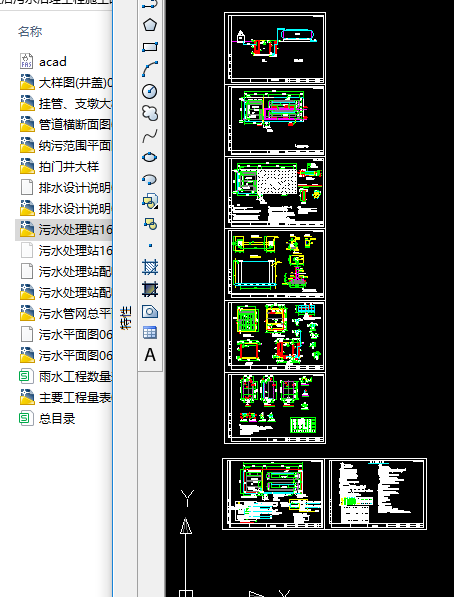Insert a Table using table tool

coord(150,333)
